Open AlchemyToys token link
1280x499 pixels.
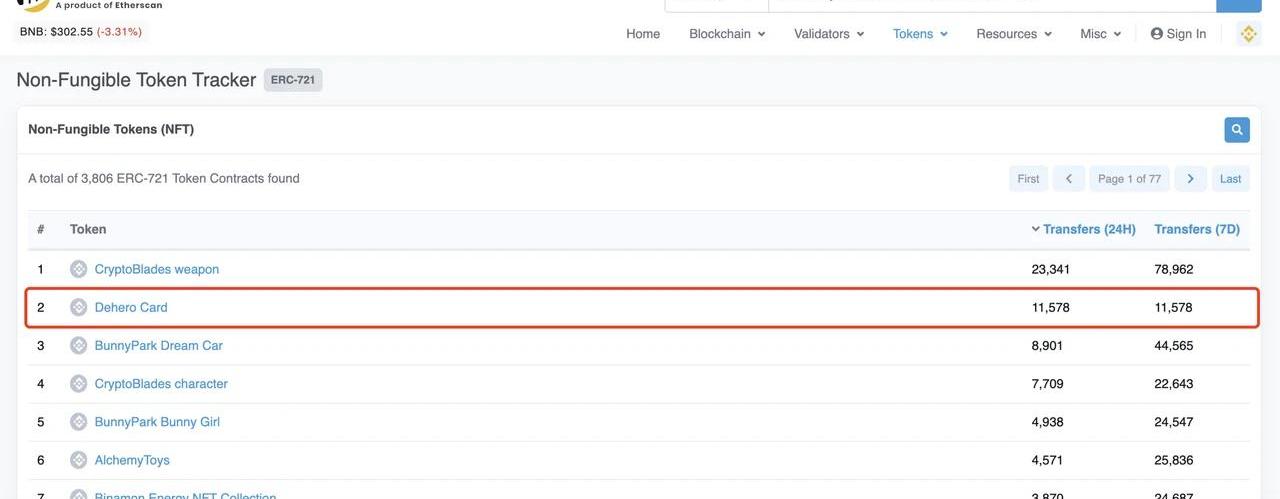(132, 460)
